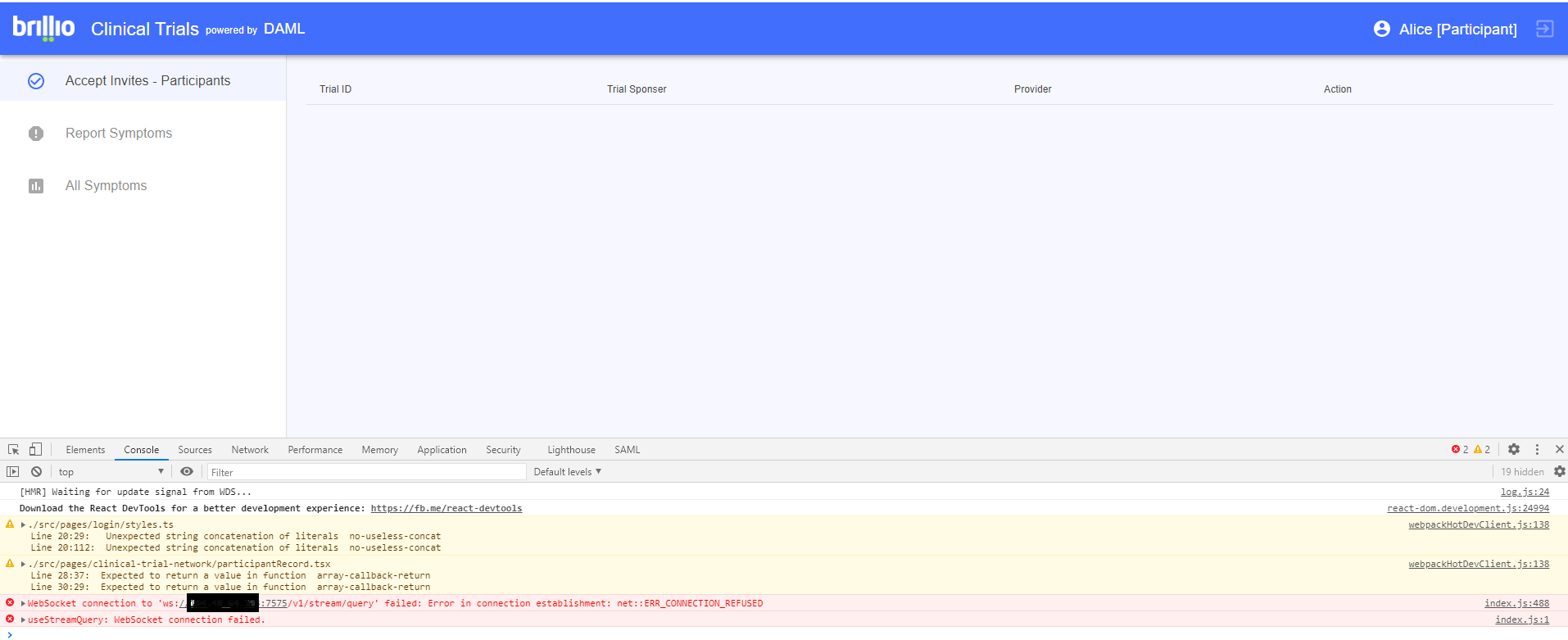The width and height of the screenshot is (1568, 640).
Task: Open the index.js:488 source link
Action: (x=1516, y=604)
